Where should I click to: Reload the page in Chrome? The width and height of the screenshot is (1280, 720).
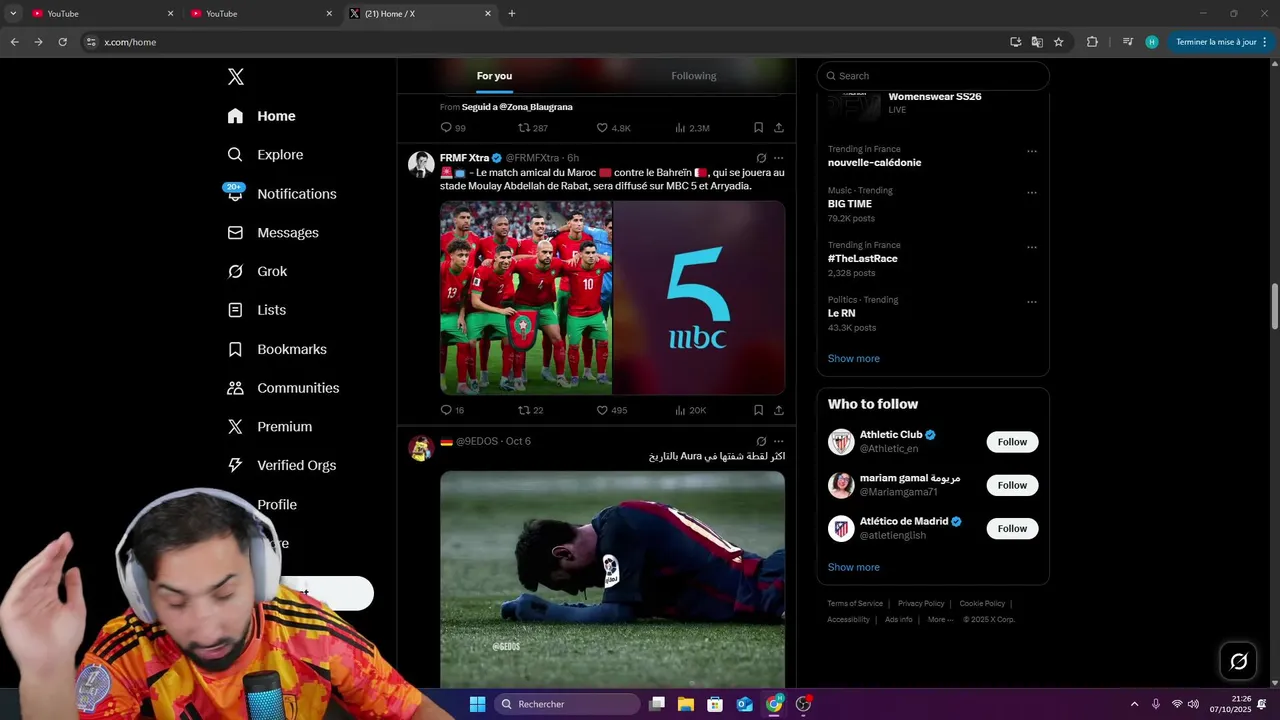pos(62,42)
